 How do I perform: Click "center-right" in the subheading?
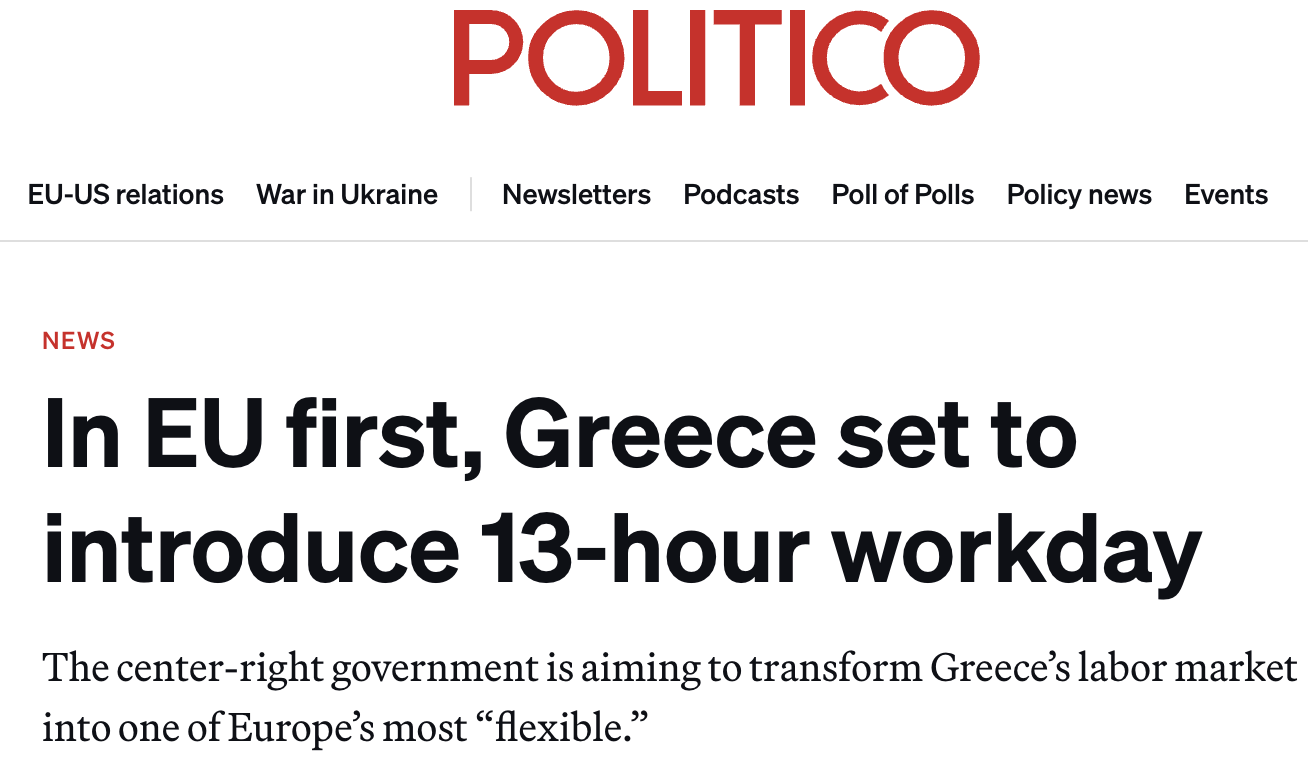[219, 669]
